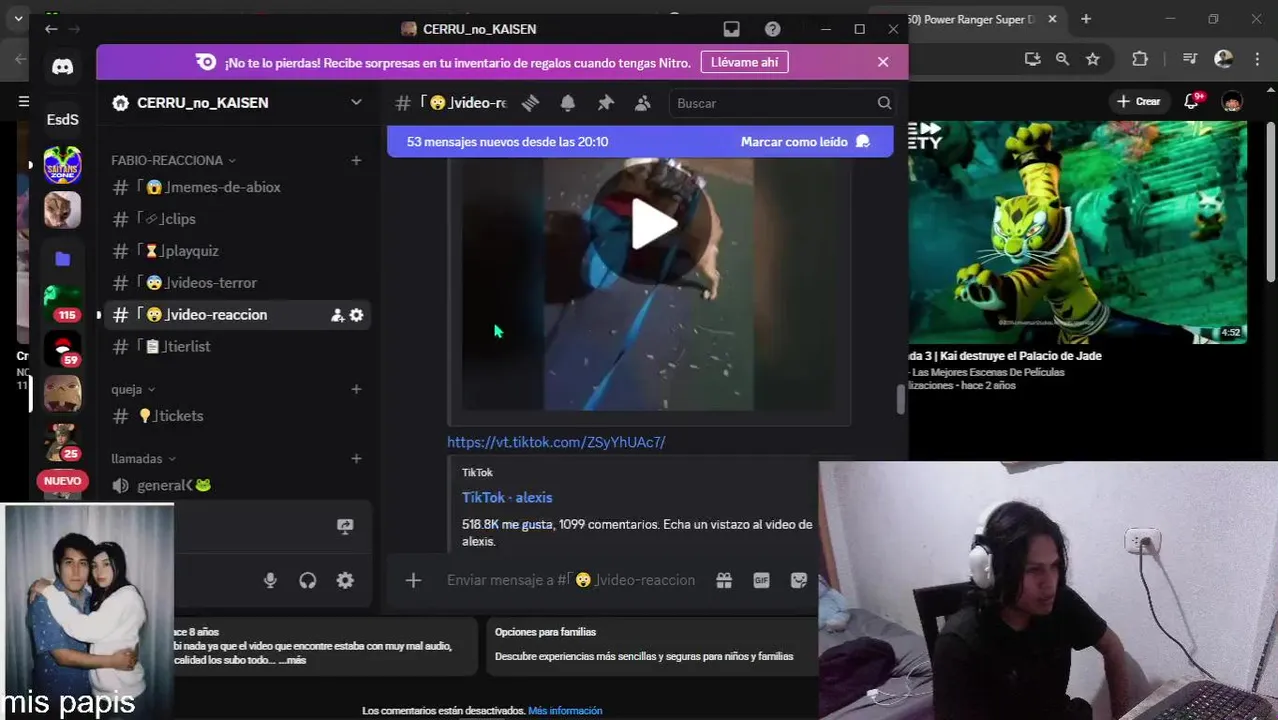
Task: Click YouTube Crear button
Action: (1139, 101)
